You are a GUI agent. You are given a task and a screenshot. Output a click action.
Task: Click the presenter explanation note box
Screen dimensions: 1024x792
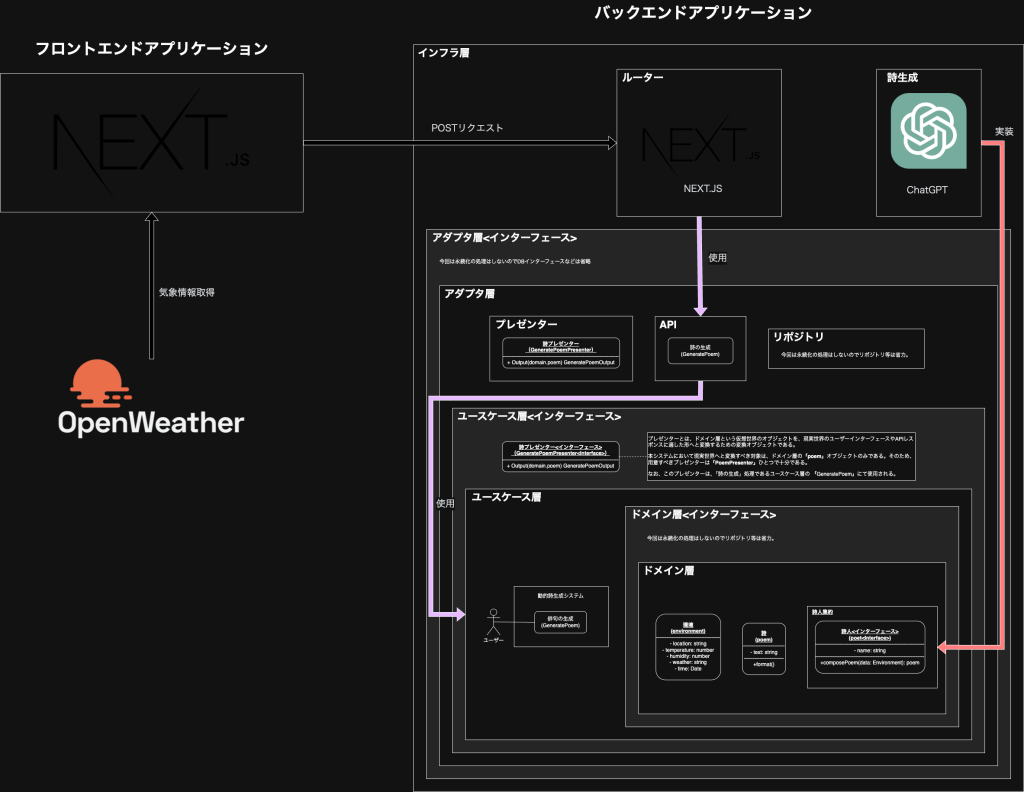click(x=780, y=456)
